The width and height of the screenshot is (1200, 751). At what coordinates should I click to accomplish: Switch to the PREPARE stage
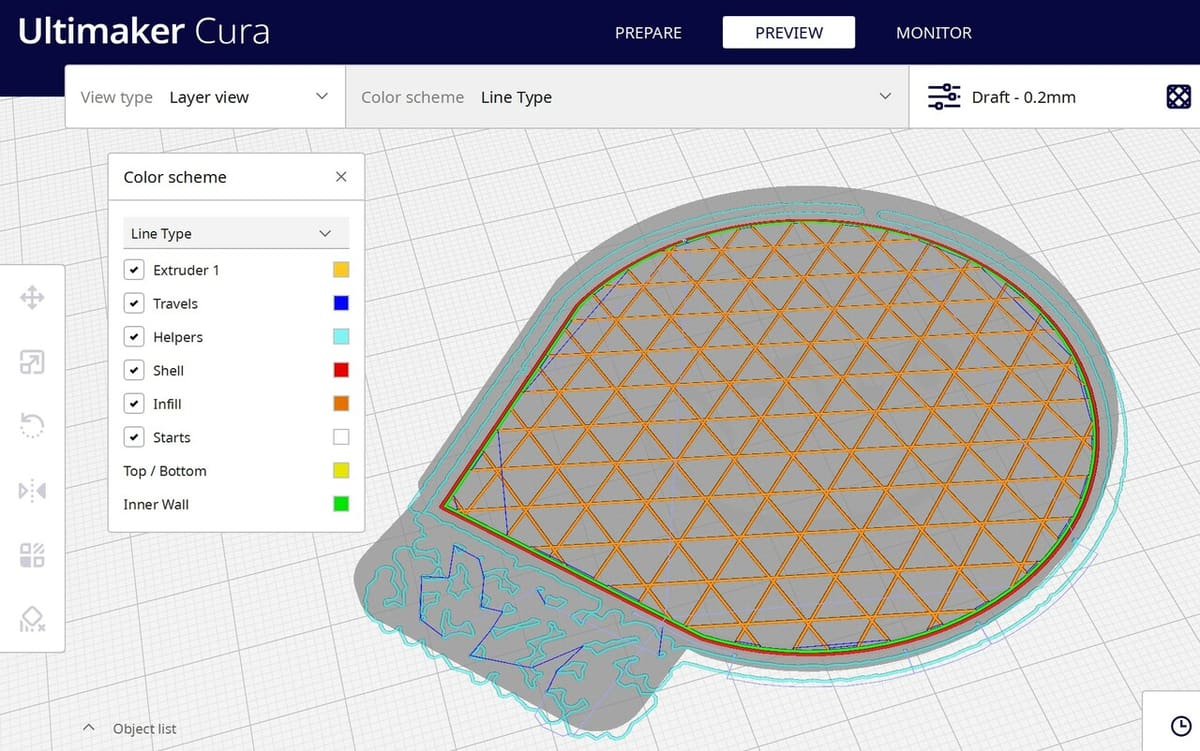pos(648,32)
